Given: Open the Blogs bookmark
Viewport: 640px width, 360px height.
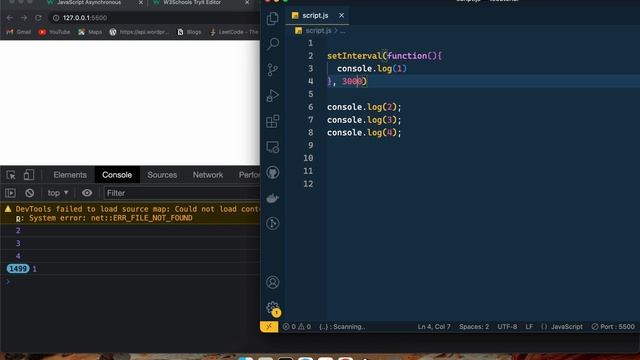Looking at the screenshot, I should (189, 32).
